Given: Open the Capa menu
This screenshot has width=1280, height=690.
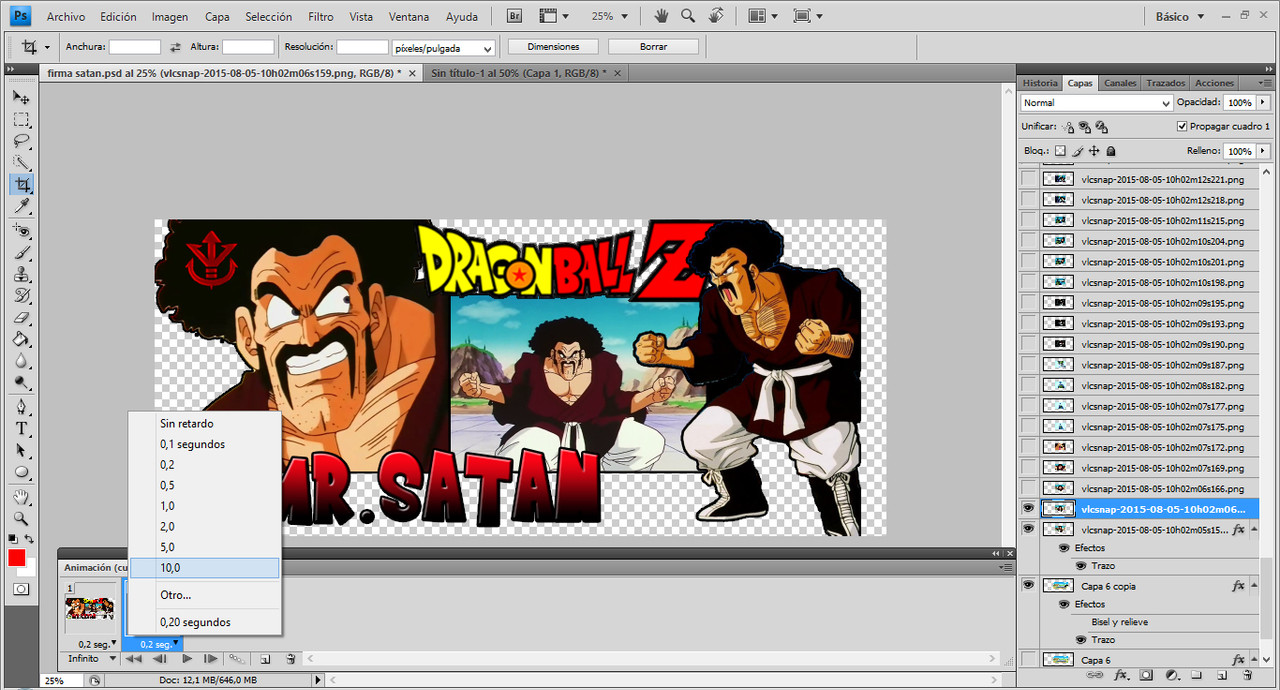Looking at the screenshot, I should coord(217,17).
